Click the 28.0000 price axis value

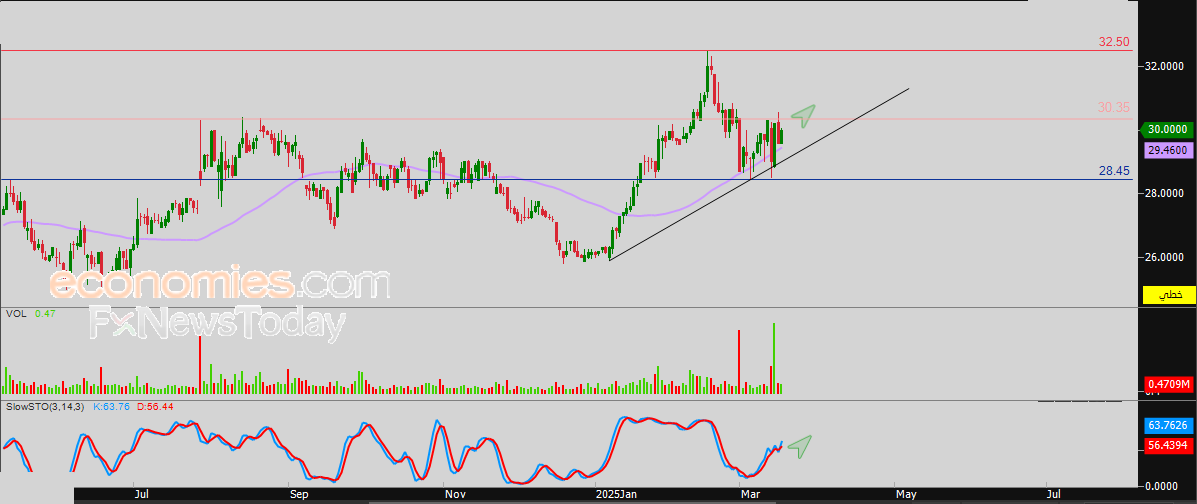1166,195
